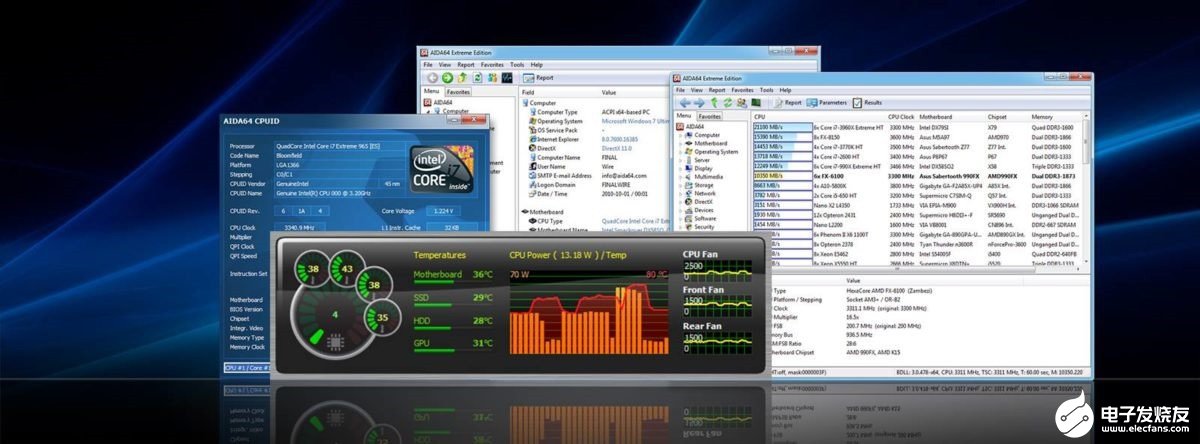1200x444 pixels.
Task: Click the up-level arrow in summary window toolbar
Action: (x=464, y=77)
